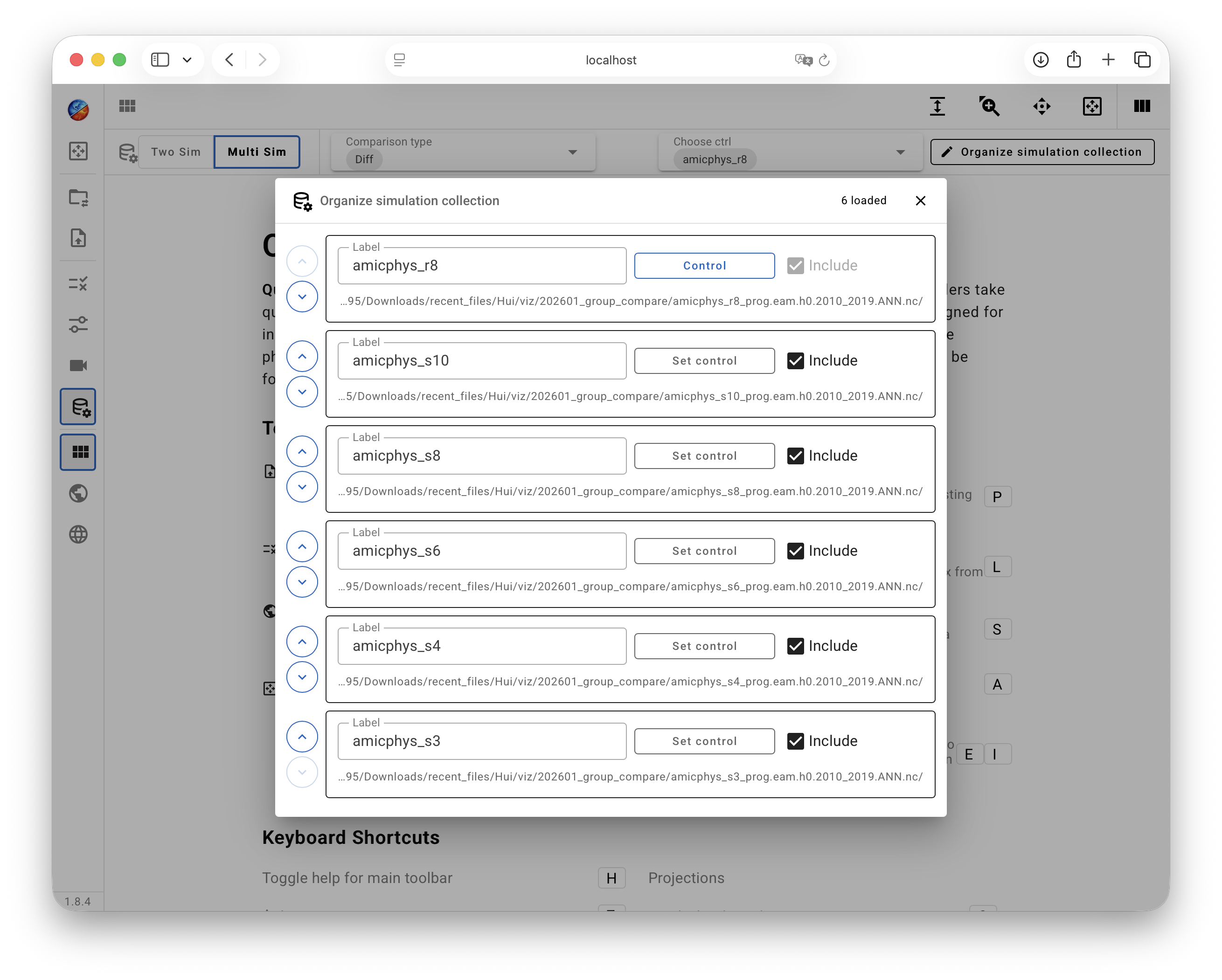The height and width of the screenshot is (980, 1222).
Task: Click the '6 loaded' status text
Action: (863, 200)
